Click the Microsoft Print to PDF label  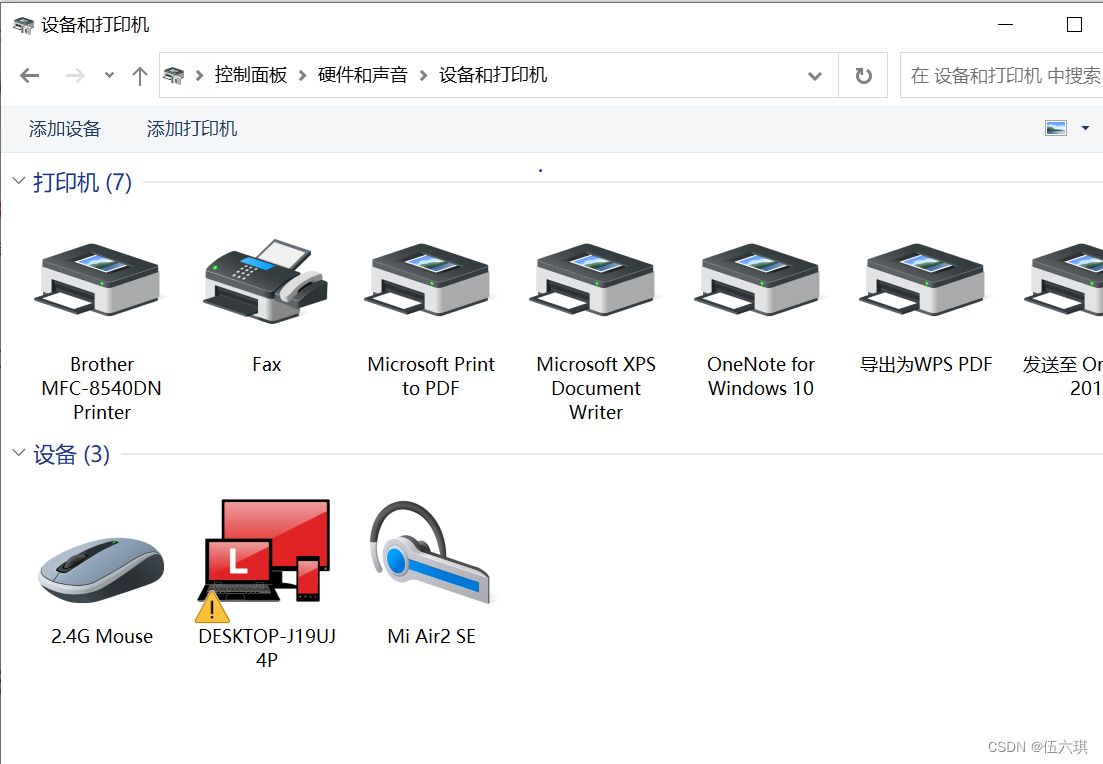click(x=431, y=376)
